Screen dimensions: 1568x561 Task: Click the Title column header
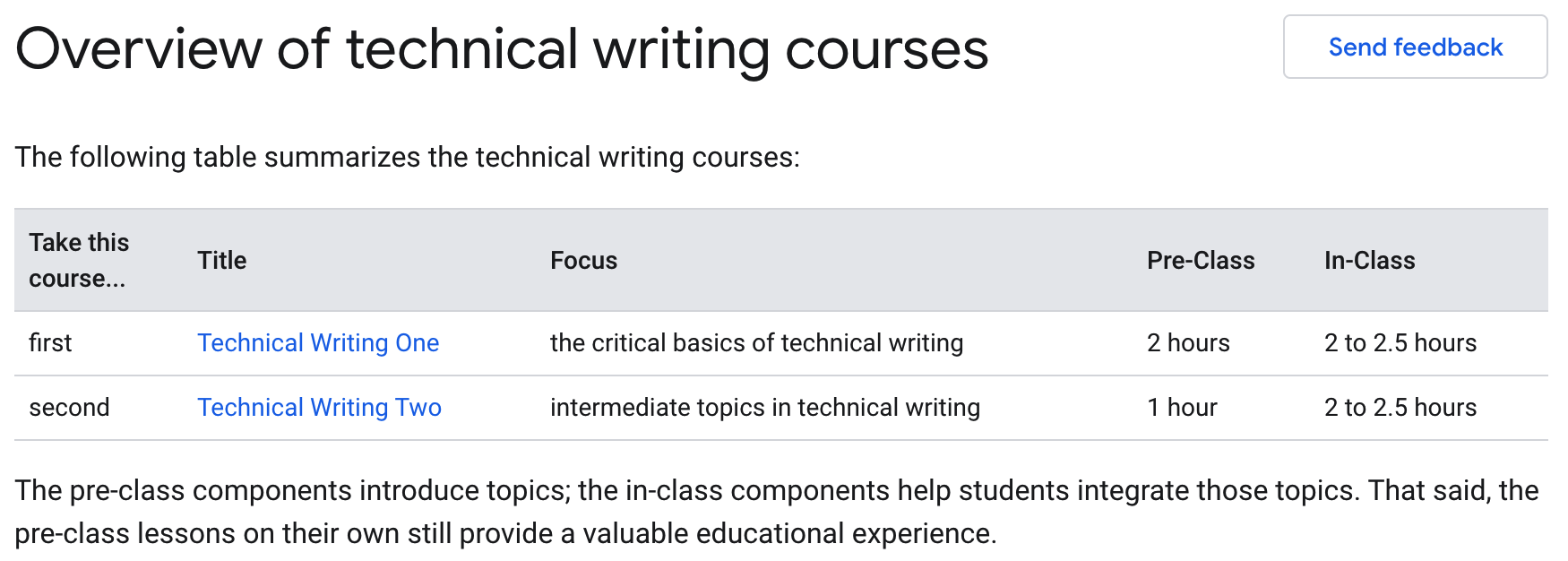coord(222,261)
